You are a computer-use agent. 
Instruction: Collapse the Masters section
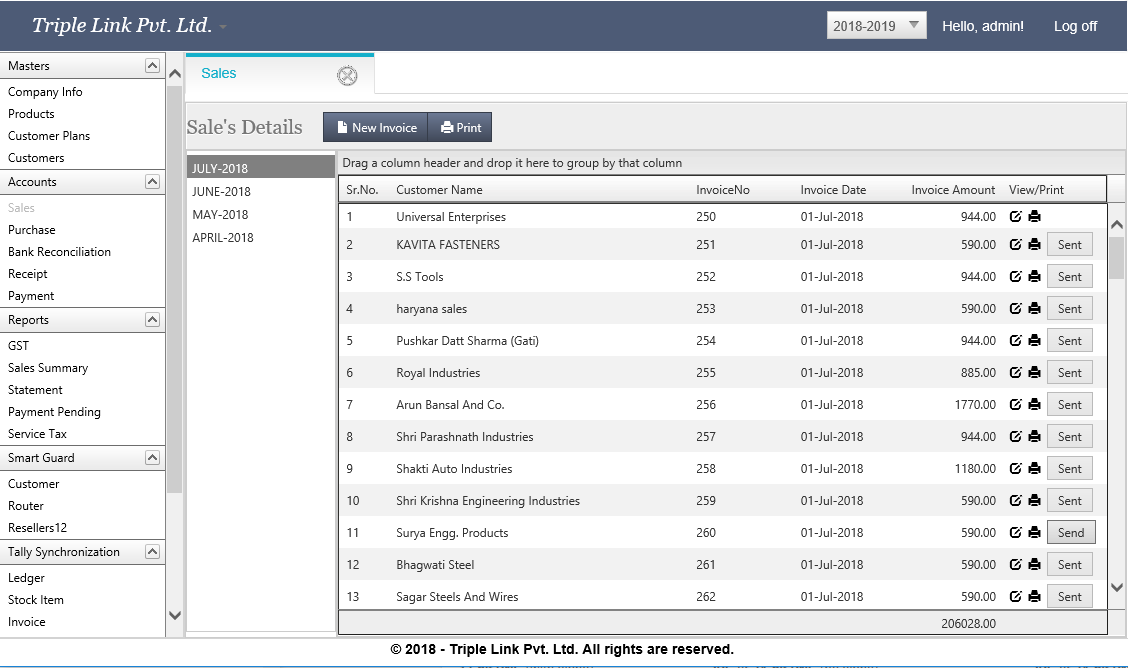point(153,65)
